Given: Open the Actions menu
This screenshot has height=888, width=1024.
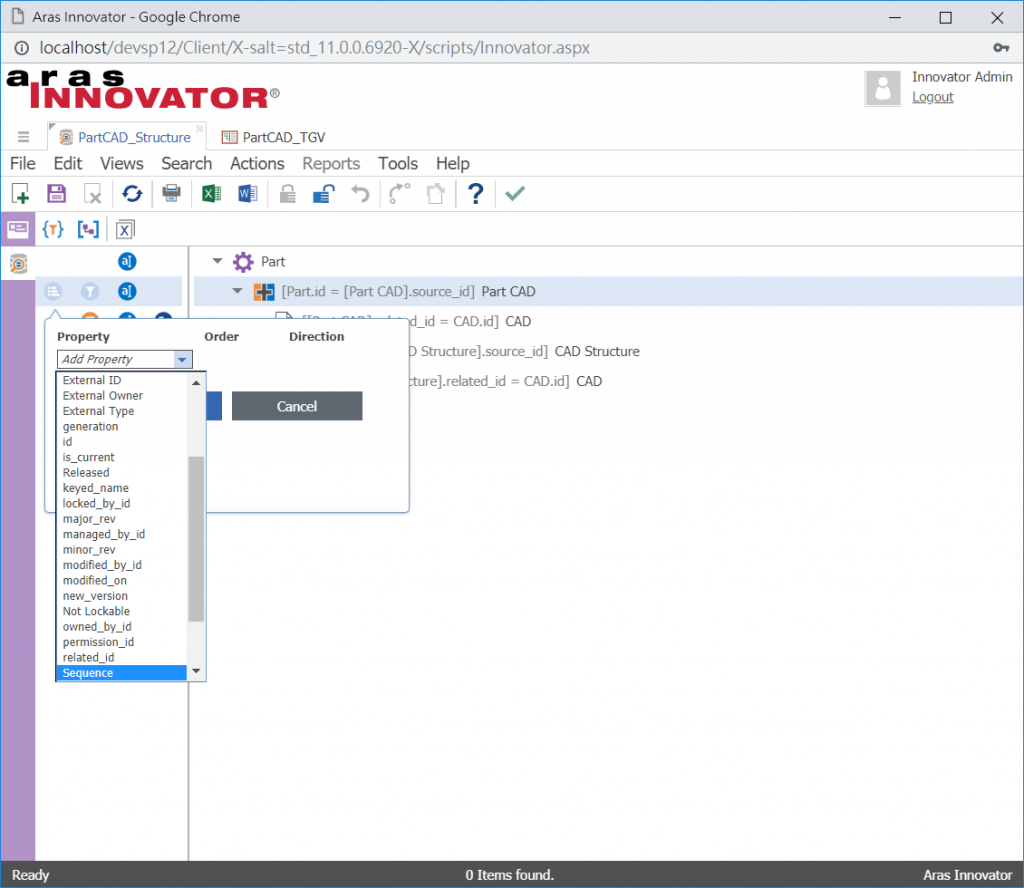Looking at the screenshot, I should click(257, 163).
